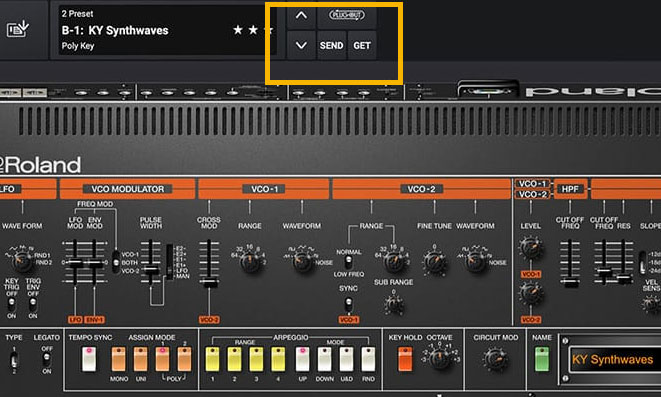661x397 pixels.
Task: Go to previous preset with up arrow
Action: tap(301, 16)
